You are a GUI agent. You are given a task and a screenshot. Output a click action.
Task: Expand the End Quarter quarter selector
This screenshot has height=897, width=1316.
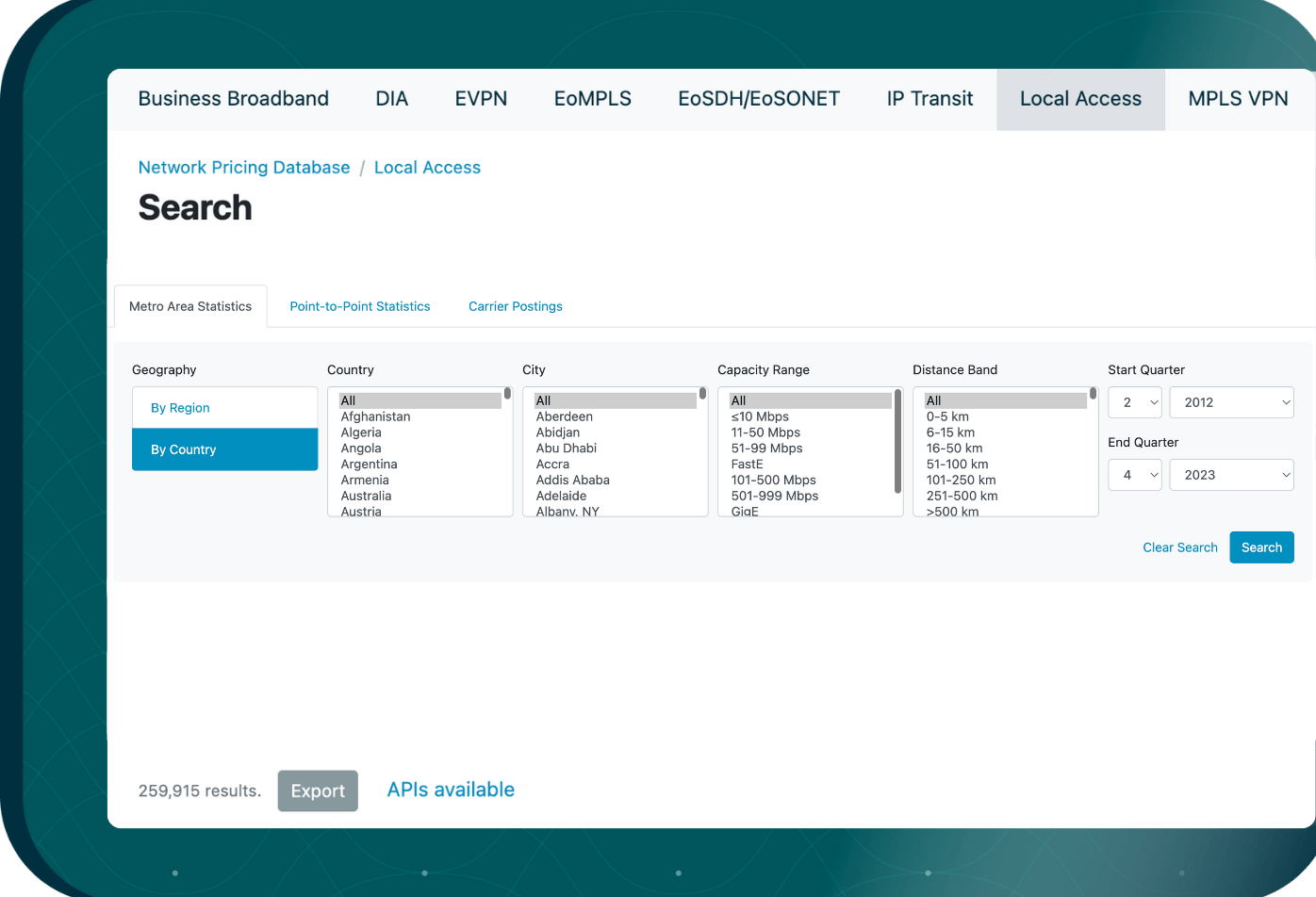click(x=1134, y=475)
